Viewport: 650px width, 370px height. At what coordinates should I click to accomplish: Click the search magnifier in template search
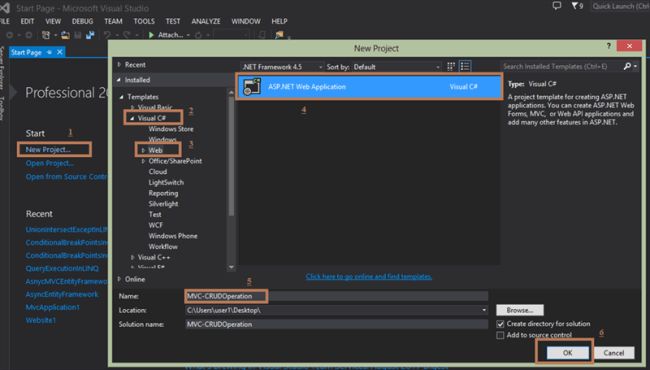click(x=627, y=66)
